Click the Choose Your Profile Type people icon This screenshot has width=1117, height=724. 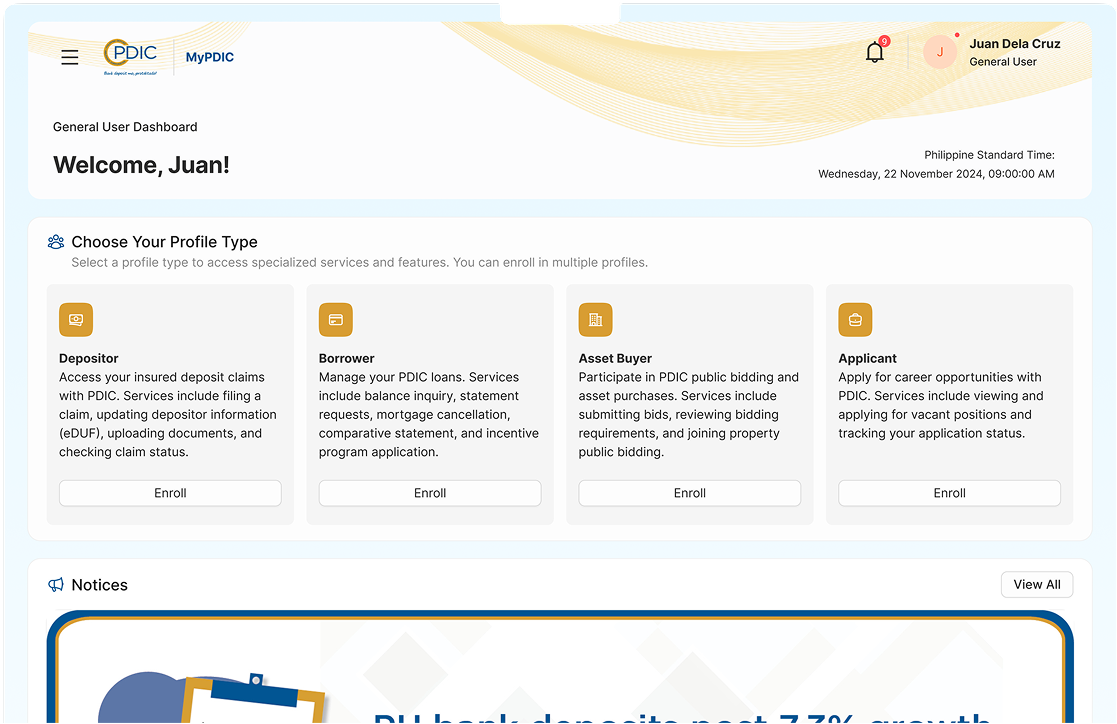56,242
